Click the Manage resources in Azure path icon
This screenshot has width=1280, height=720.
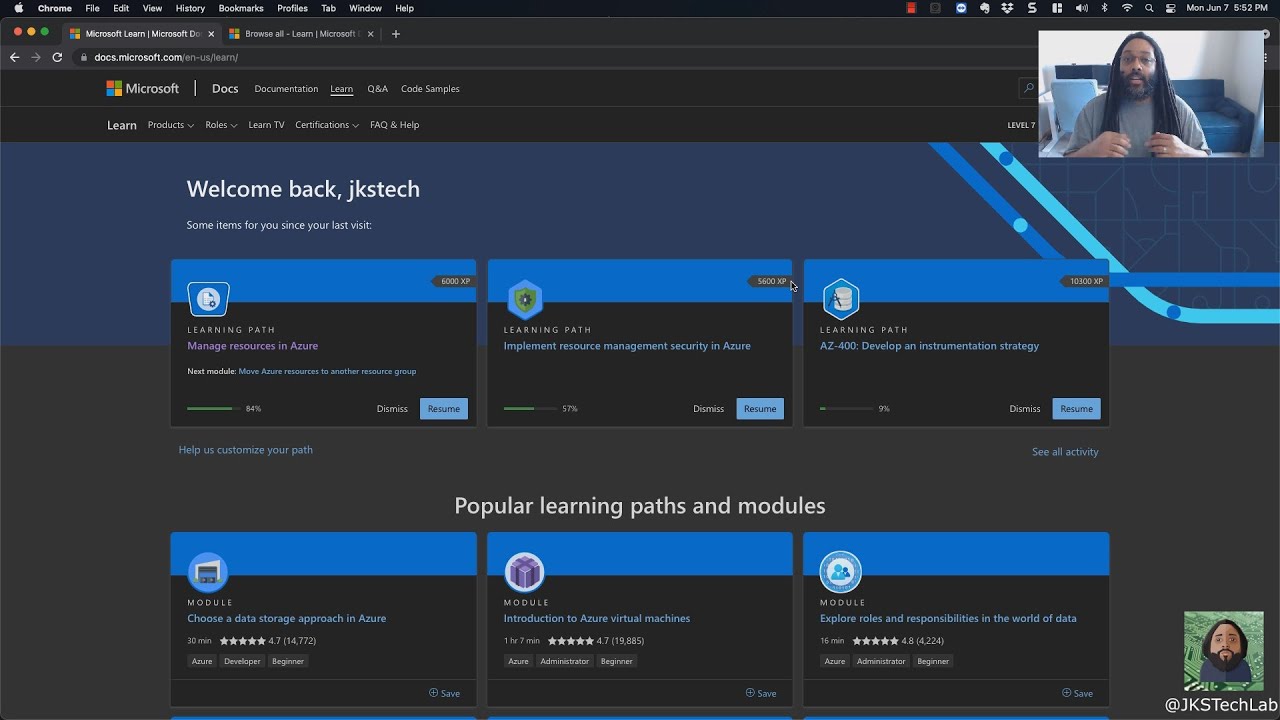point(208,299)
